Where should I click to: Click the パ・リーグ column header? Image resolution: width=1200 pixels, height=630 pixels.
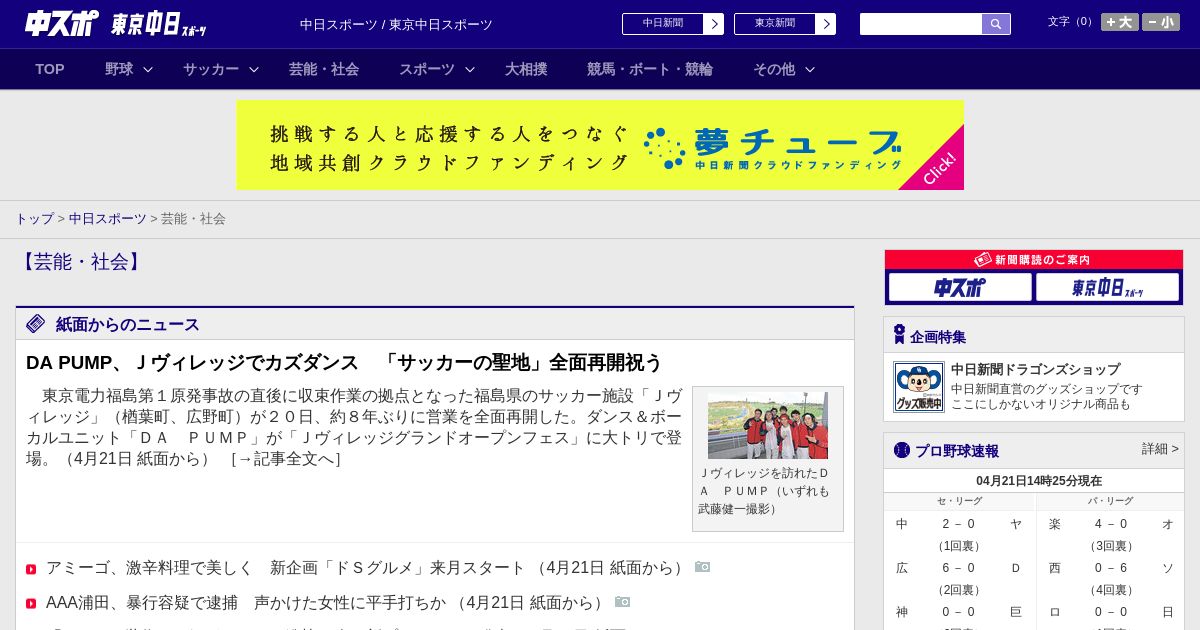click(1111, 501)
